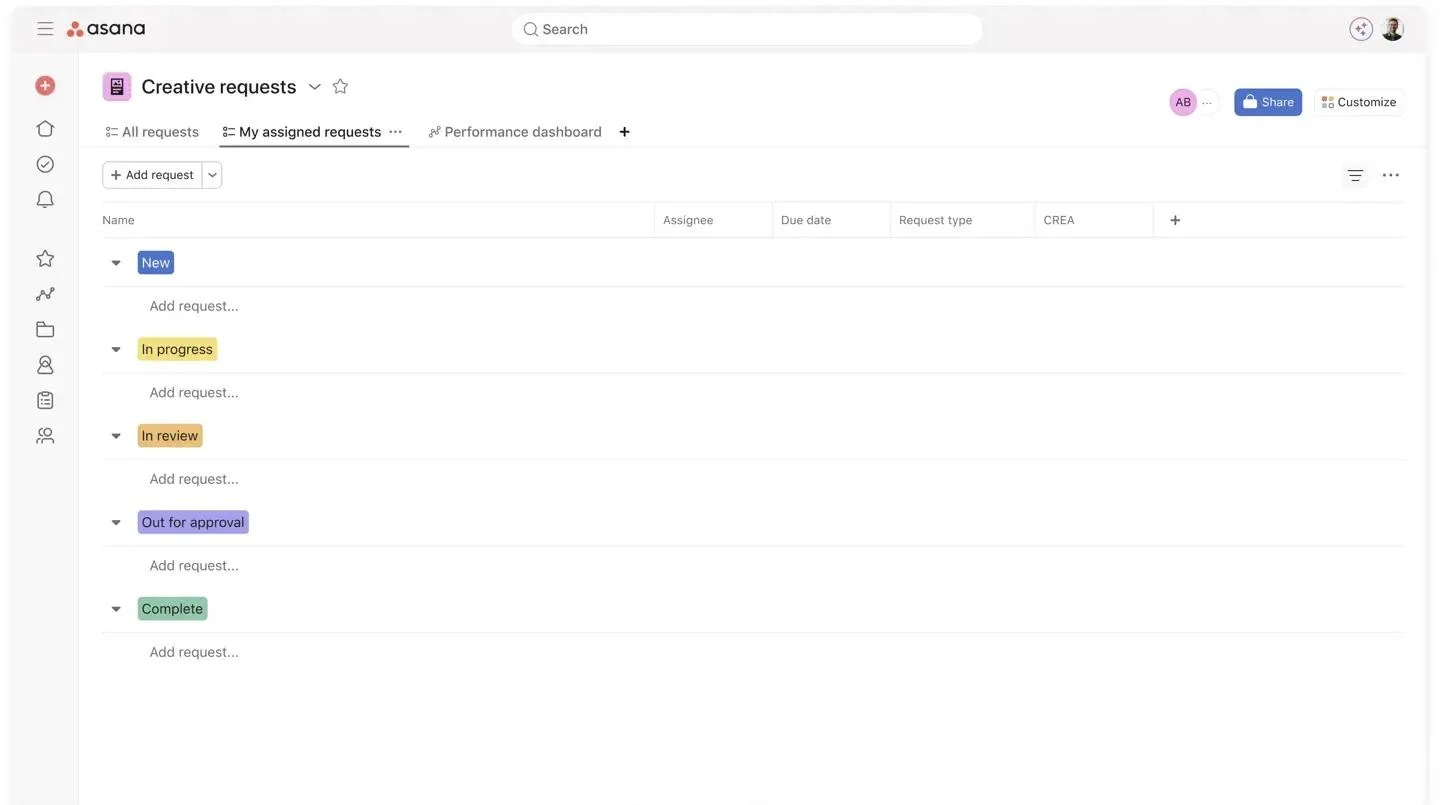Click the In progress section label

tap(177, 349)
